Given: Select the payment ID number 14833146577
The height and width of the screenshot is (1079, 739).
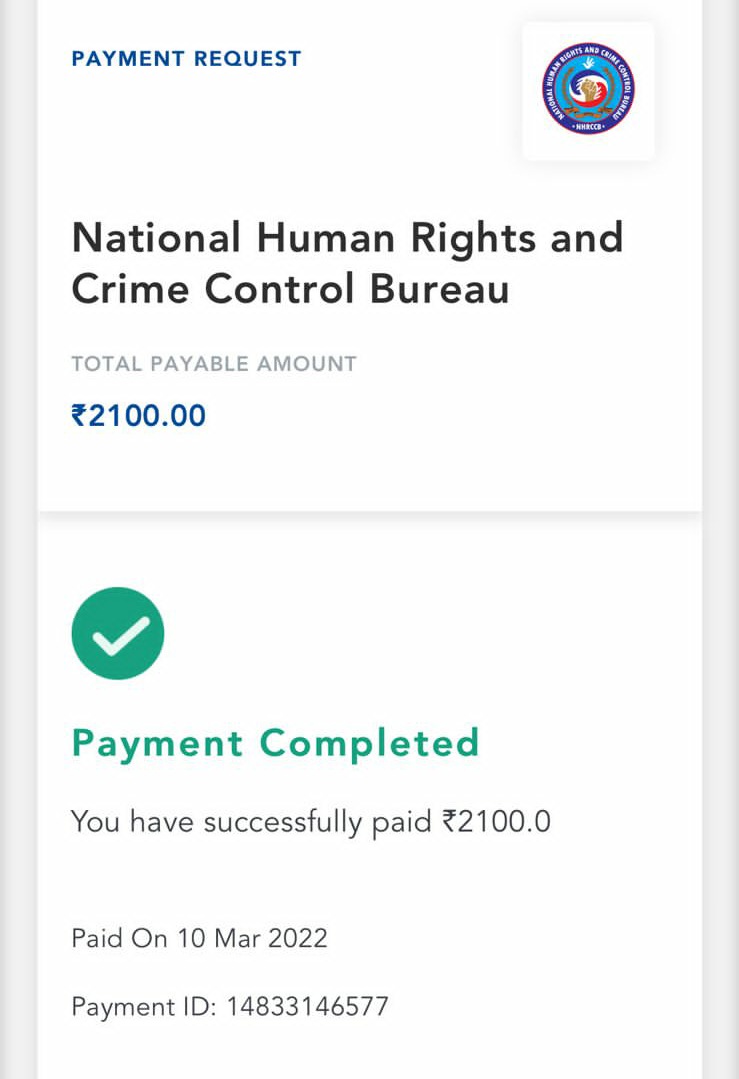Looking at the screenshot, I should [x=307, y=1006].
